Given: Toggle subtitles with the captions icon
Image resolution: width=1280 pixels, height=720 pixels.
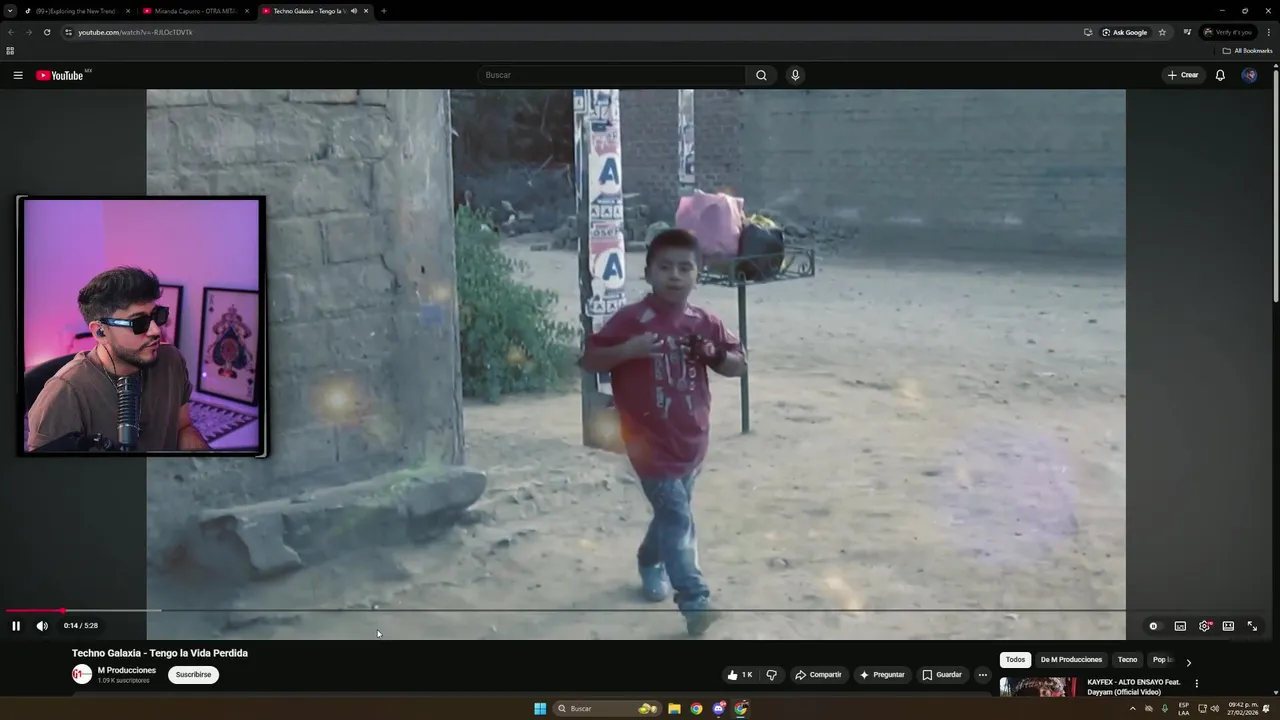Looking at the screenshot, I should (1180, 626).
